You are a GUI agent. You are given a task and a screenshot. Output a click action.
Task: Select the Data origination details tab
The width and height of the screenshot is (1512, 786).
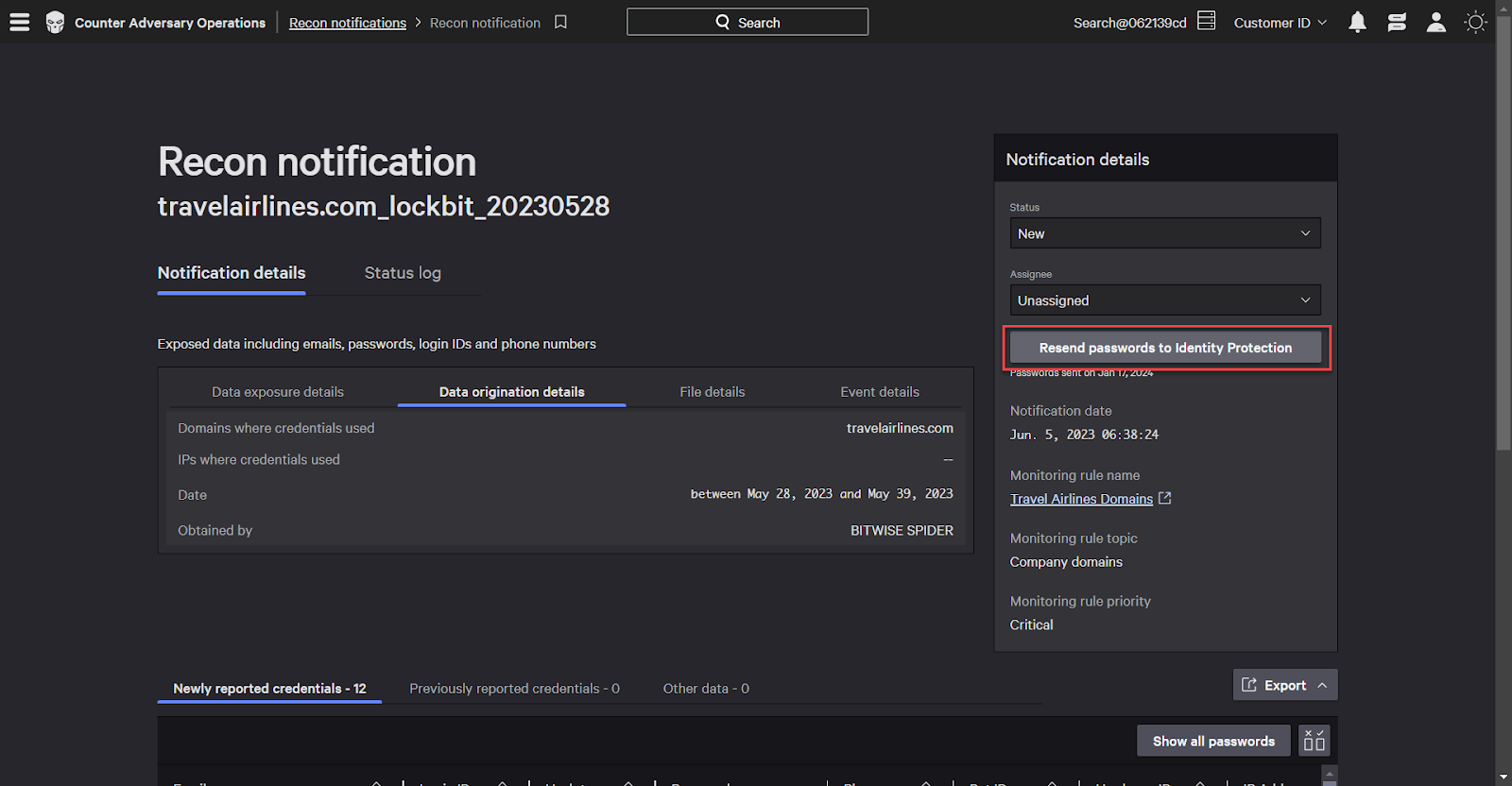(512, 392)
